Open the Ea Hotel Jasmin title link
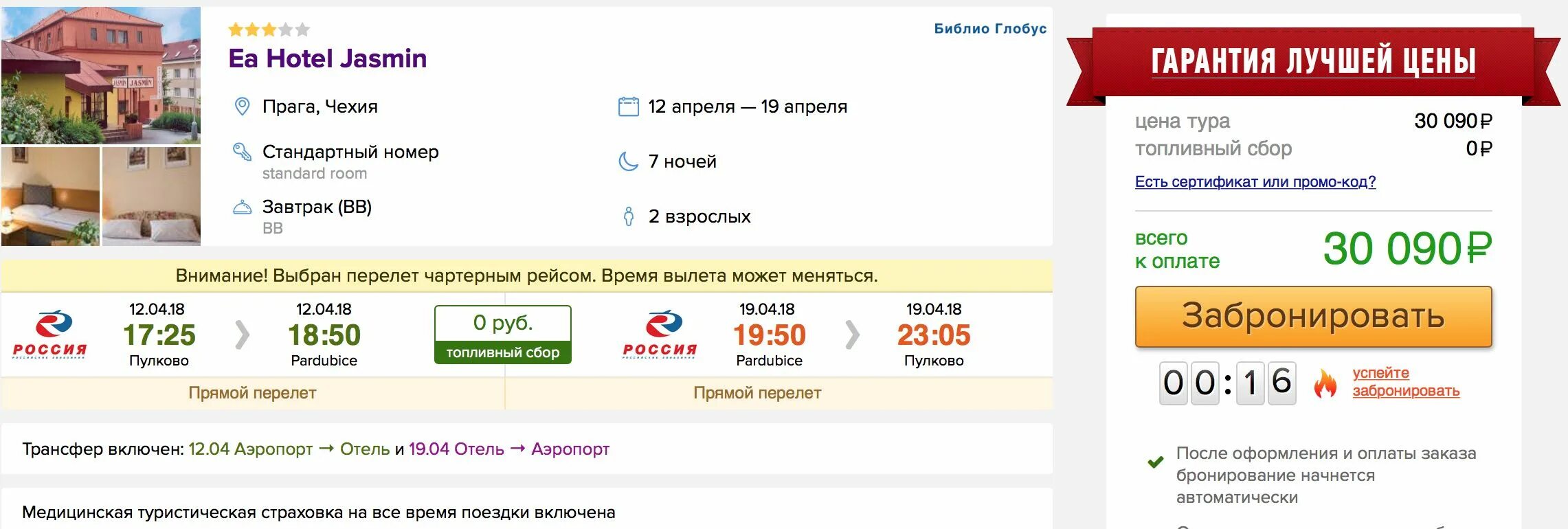The image size is (1568, 529). [327, 58]
